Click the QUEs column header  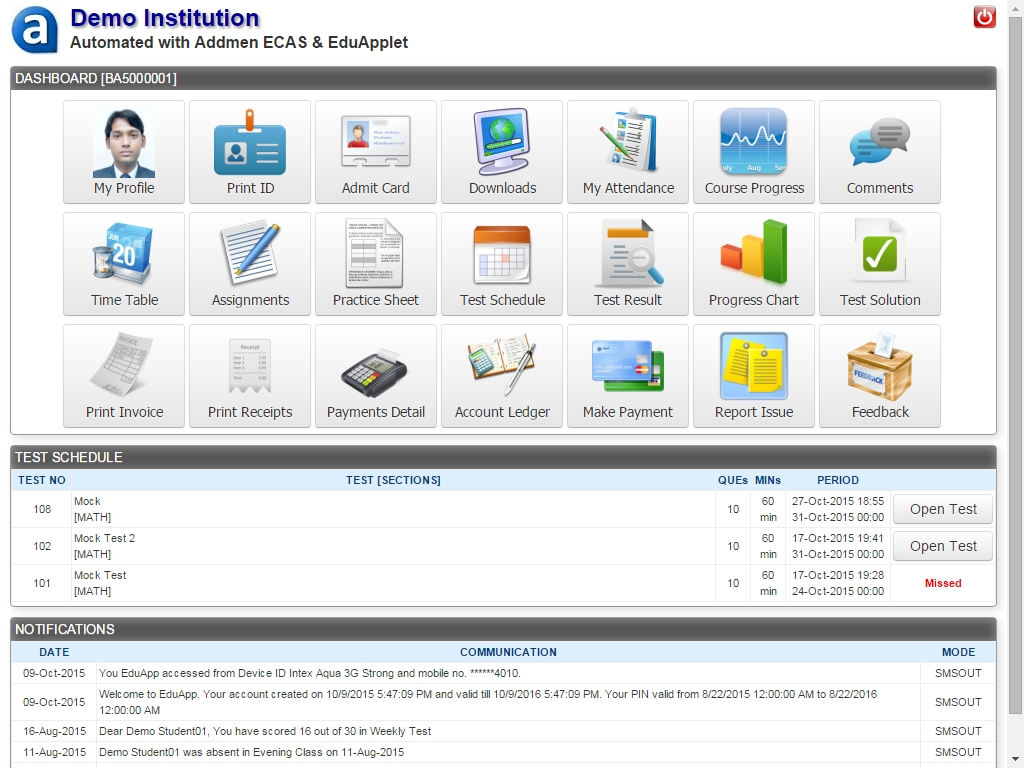733,480
